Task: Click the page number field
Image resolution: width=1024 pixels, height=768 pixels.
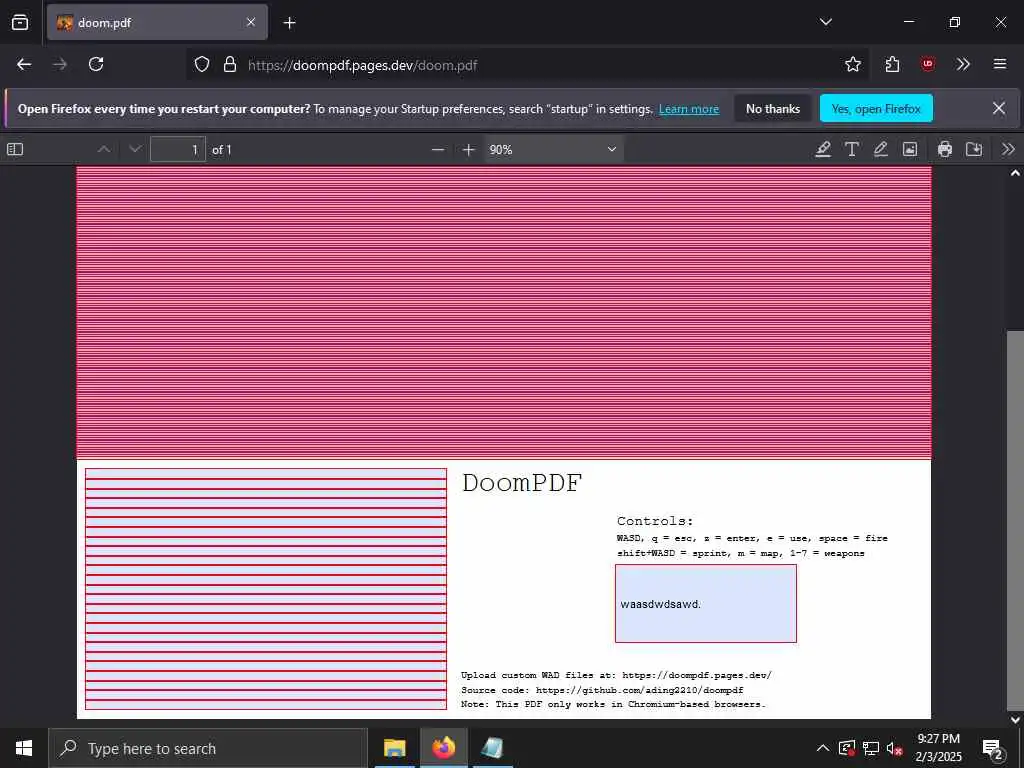Action: [178, 150]
